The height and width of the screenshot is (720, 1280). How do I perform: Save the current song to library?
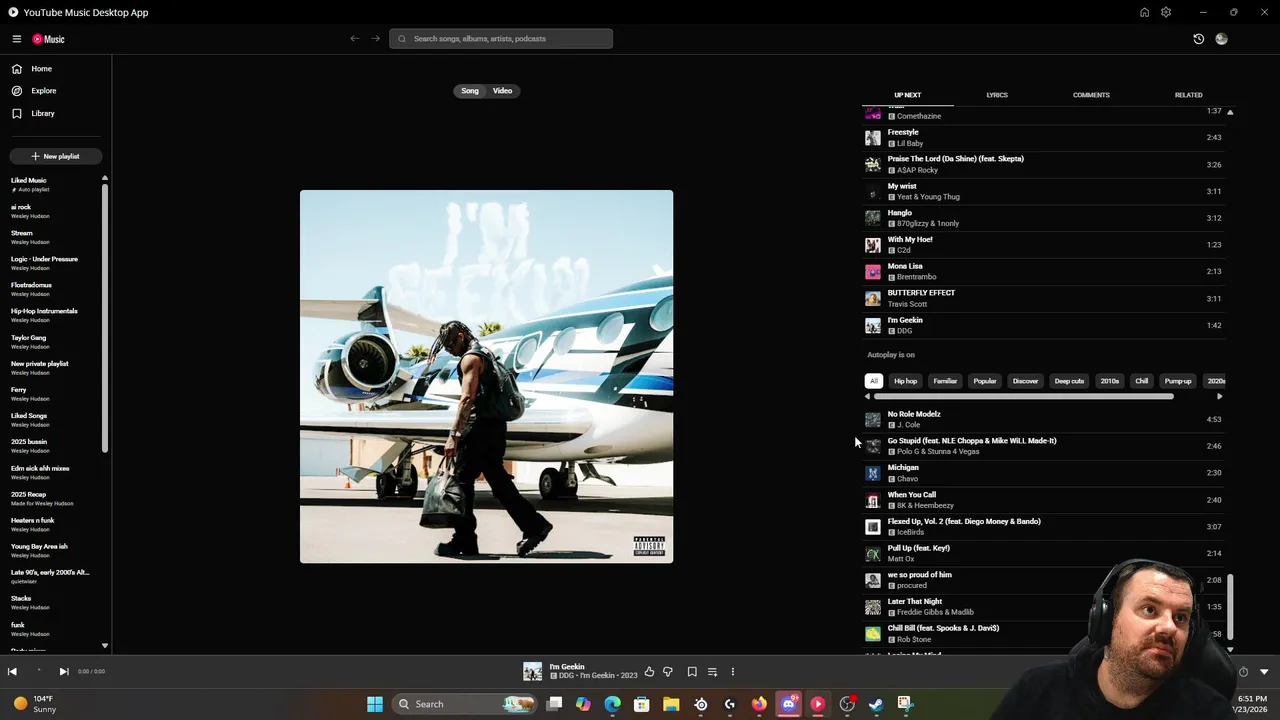tap(692, 672)
